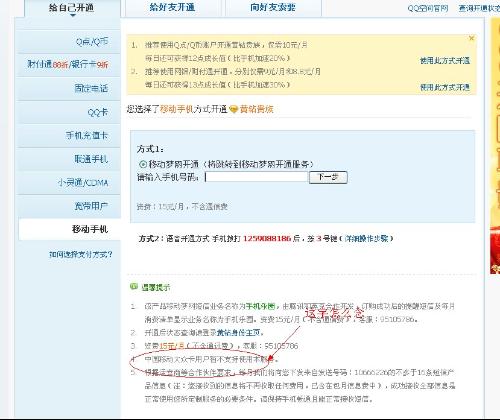Close the yellow recommendation notice

tap(471, 38)
